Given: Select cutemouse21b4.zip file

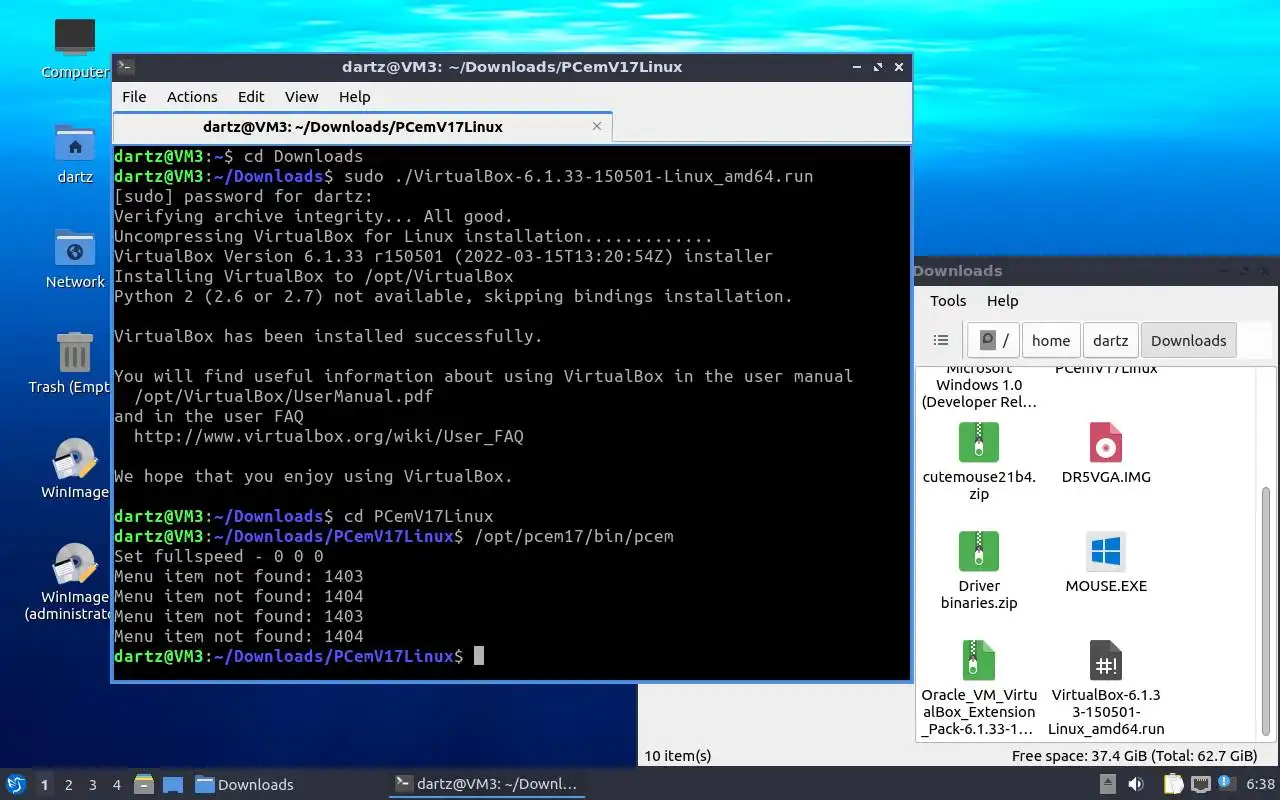Looking at the screenshot, I should pyautogui.click(x=979, y=461).
